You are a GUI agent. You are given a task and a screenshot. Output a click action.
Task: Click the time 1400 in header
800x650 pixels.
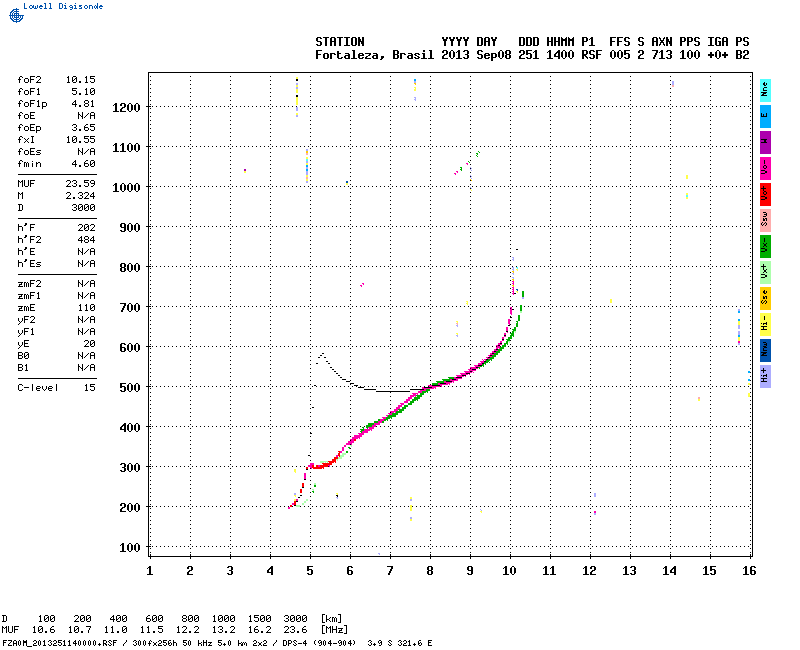pyautogui.click(x=560, y=55)
